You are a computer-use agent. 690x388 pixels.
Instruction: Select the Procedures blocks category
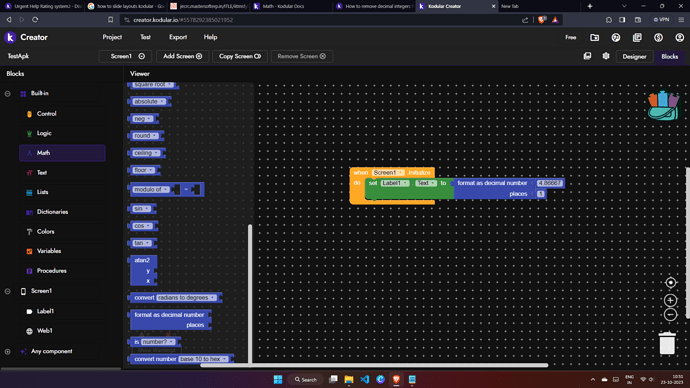coord(62,271)
